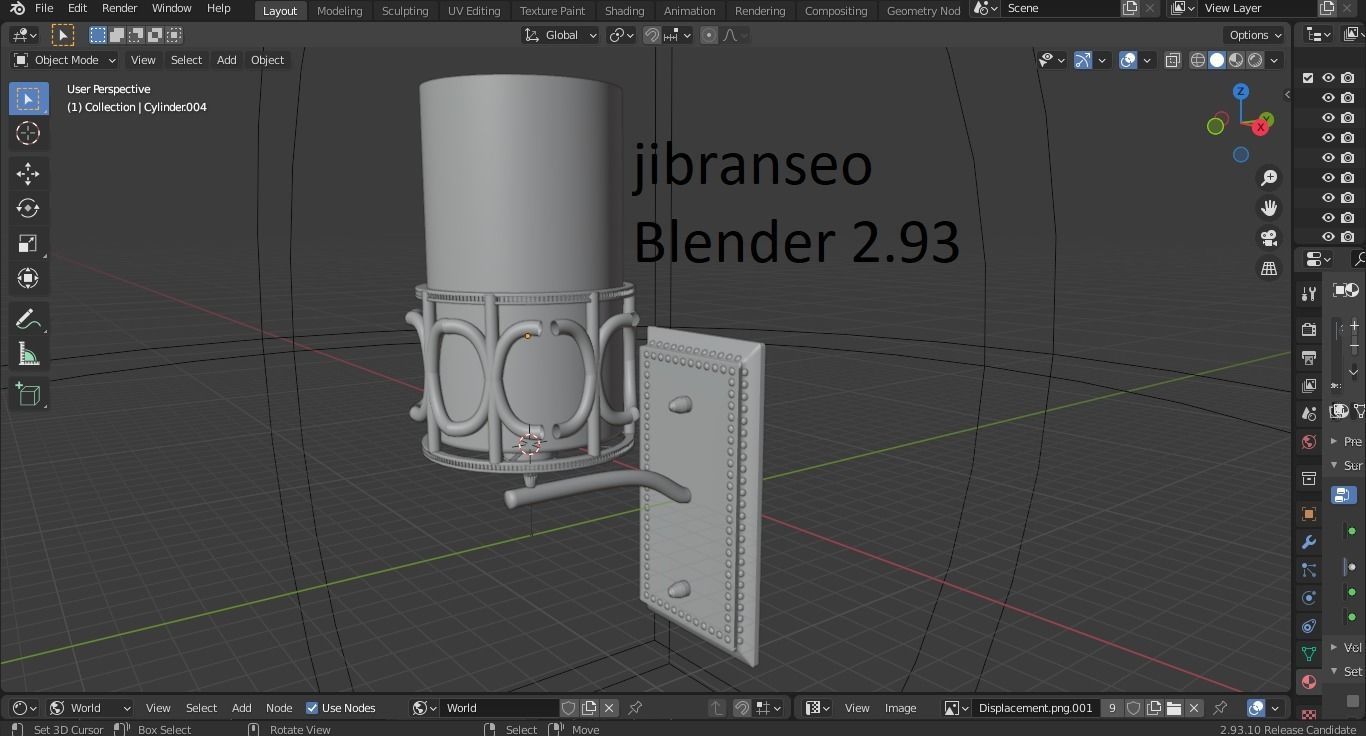Activate the 3D Cursor tool
The image size is (1366, 736).
[x=28, y=133]
